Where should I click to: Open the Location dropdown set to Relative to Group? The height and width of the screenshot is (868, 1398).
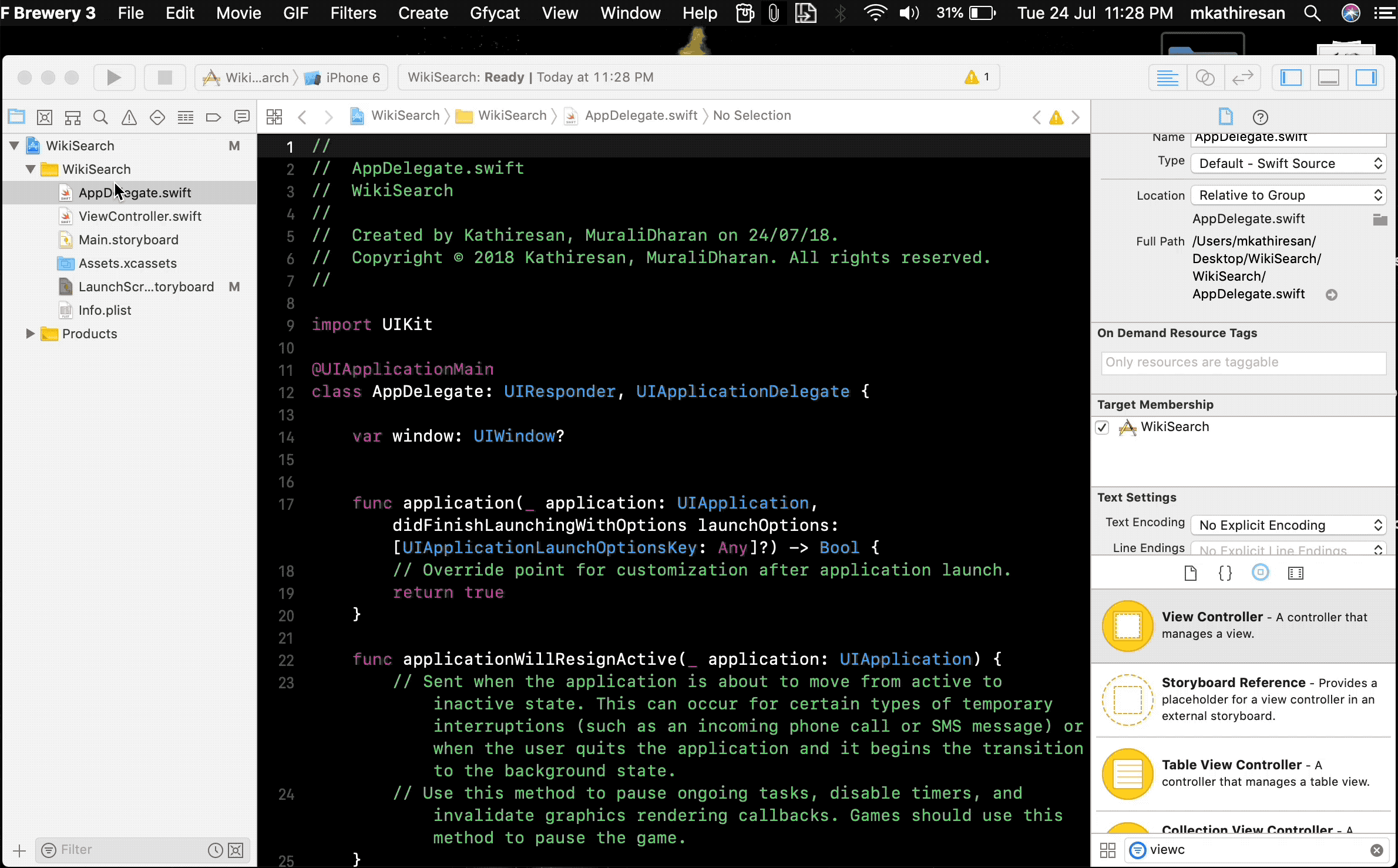pos(1288,194)
